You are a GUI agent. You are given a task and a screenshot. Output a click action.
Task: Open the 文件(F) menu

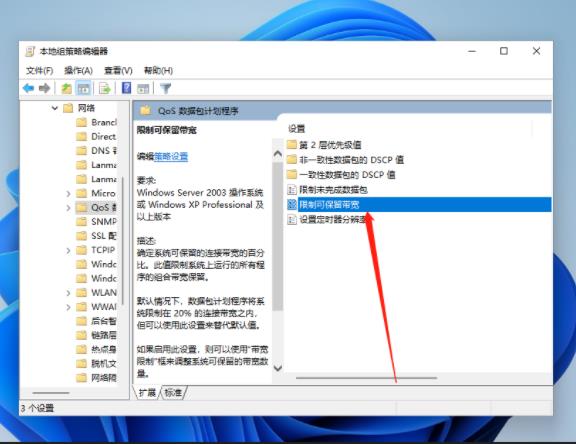[x=39, y=70]
